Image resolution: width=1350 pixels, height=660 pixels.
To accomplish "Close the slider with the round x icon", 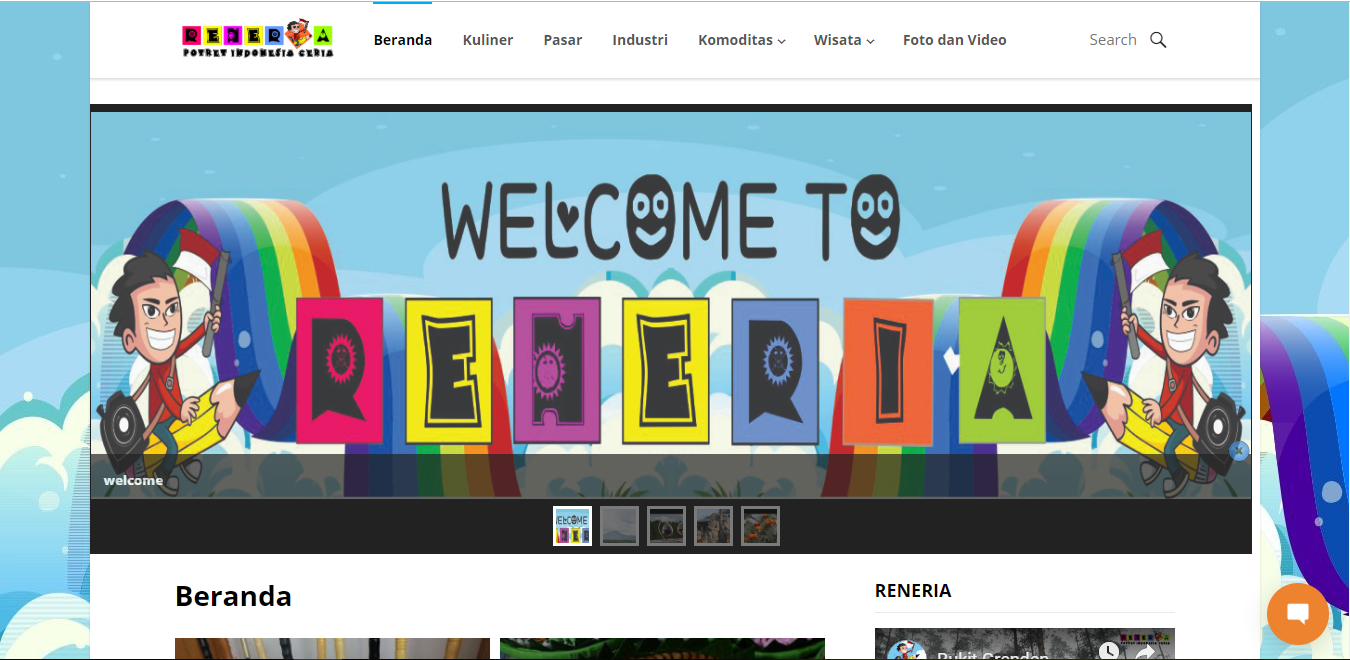I will [1239, 451].
